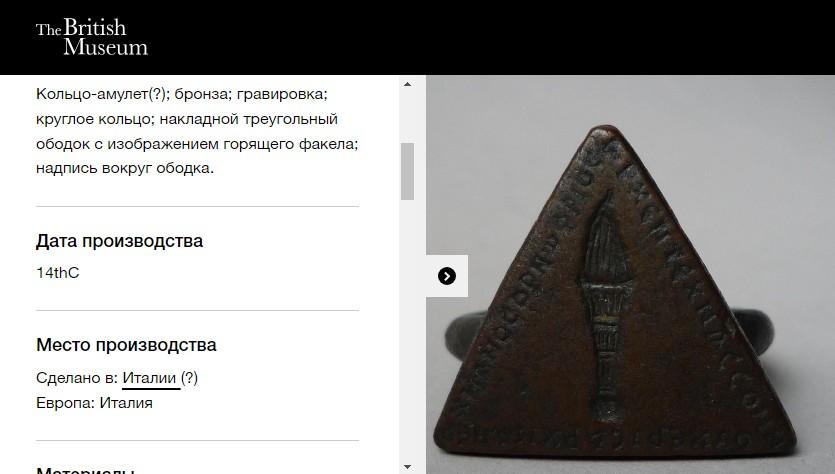Viewport: 835px width, 474px height.
Task: Click the 14thC date text
Action: (x=58, y=273)
